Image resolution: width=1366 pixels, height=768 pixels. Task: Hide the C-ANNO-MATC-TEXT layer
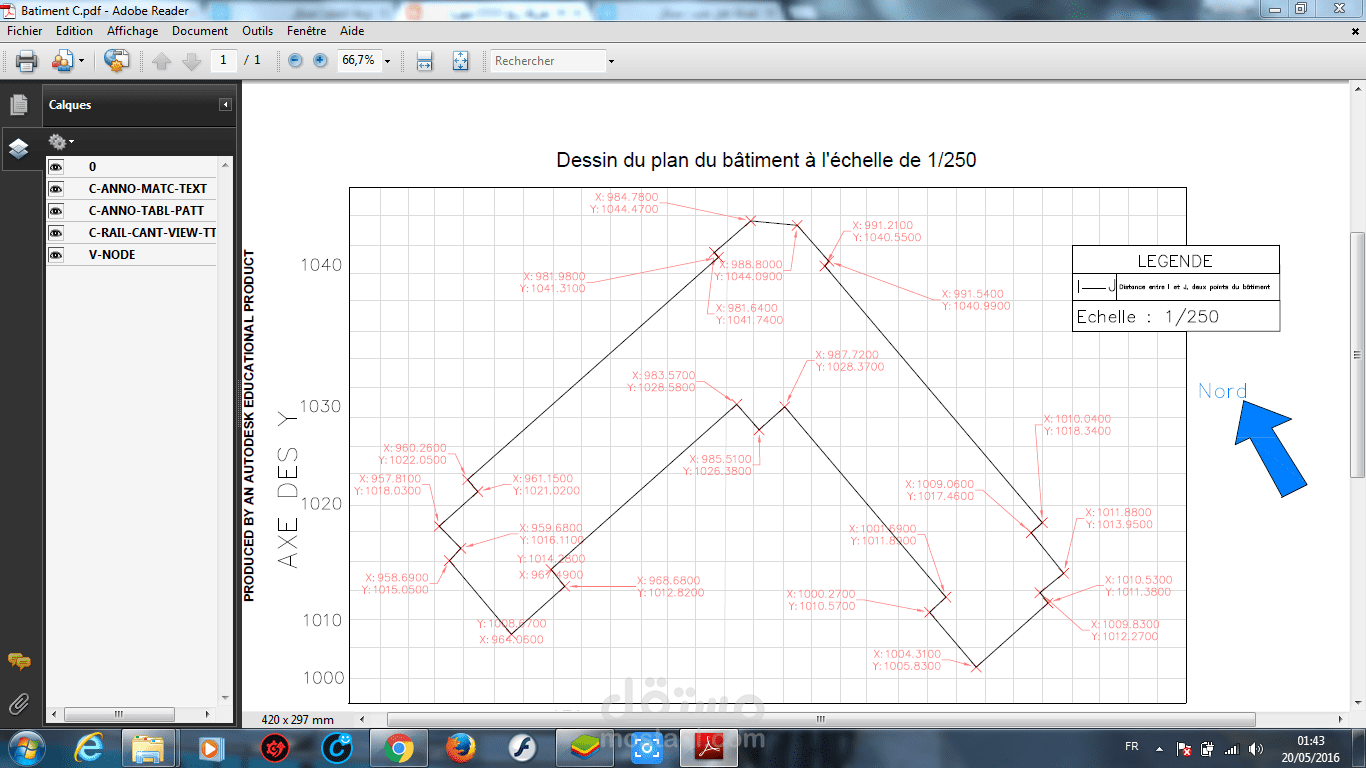click(x=55, y=188)
